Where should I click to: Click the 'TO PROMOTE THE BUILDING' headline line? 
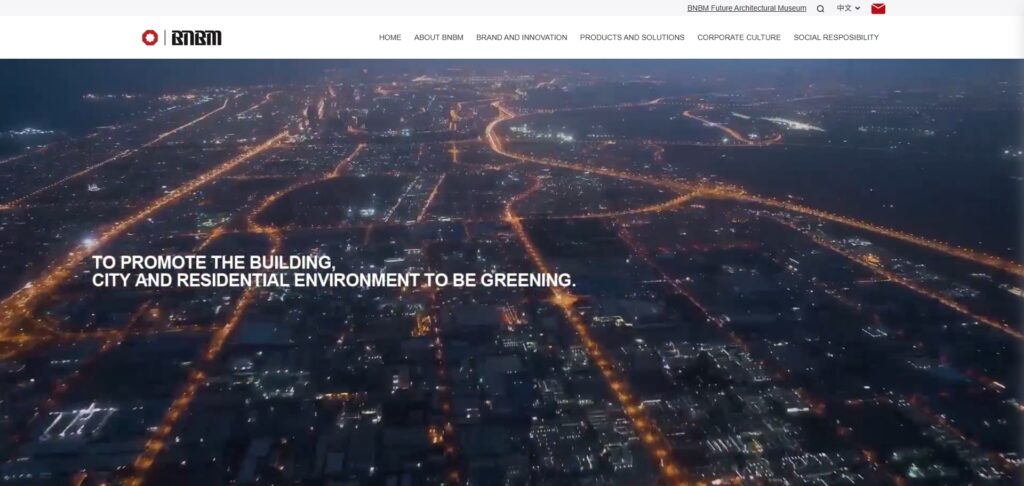tap(212, 262)
